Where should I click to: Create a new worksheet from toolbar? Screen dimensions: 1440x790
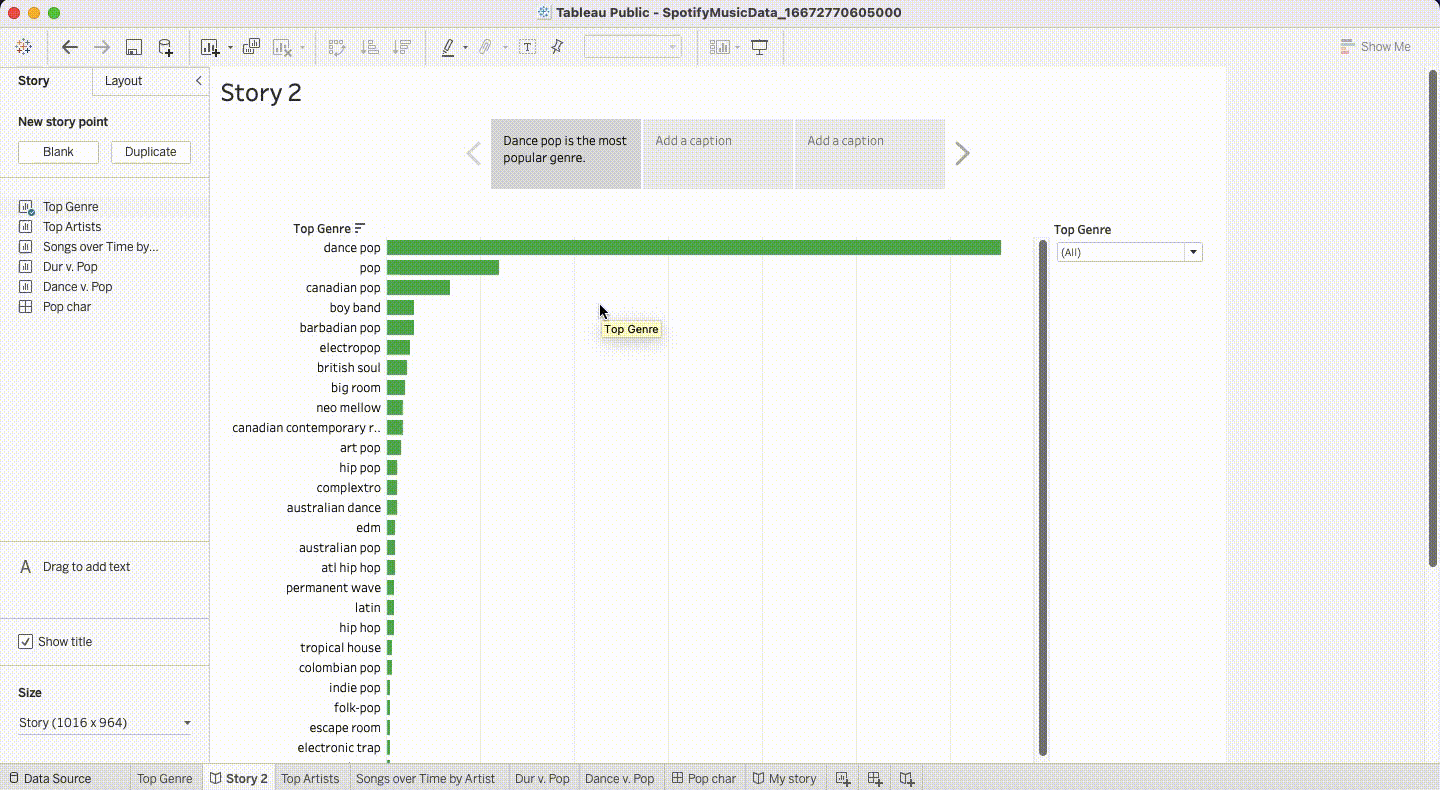click(209, 47)
